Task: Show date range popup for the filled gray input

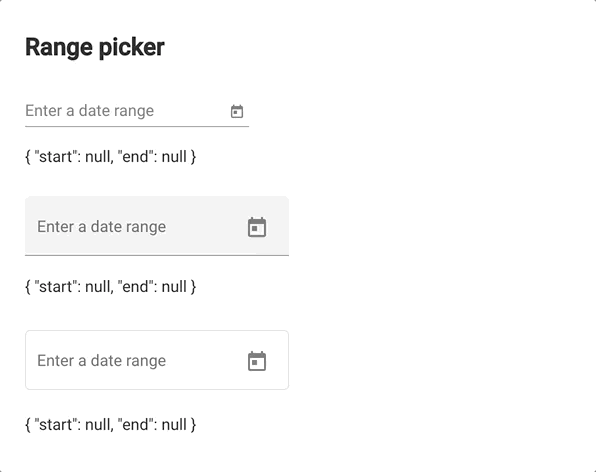Action: point(257,227)
